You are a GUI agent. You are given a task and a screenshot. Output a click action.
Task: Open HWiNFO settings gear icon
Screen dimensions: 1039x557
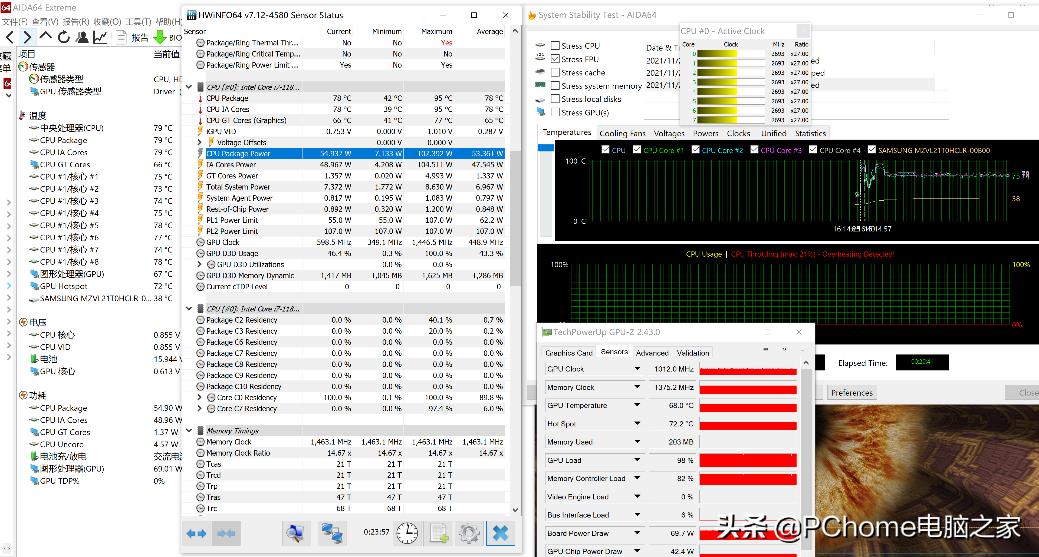click(x=468, y=532)
